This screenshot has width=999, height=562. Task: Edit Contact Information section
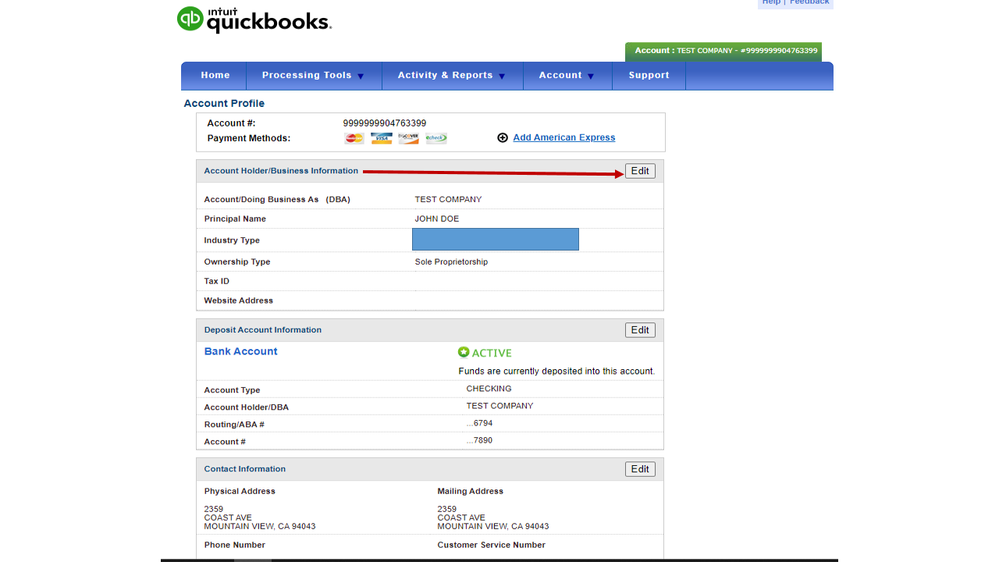coord(640,469)
